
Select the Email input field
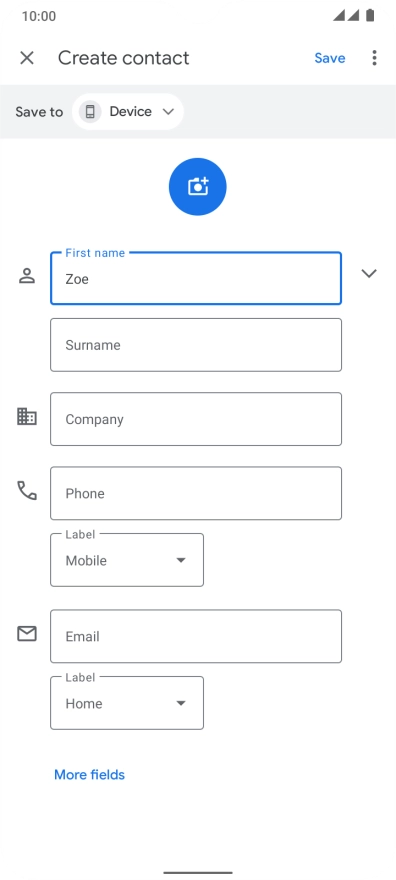point(196,636)
